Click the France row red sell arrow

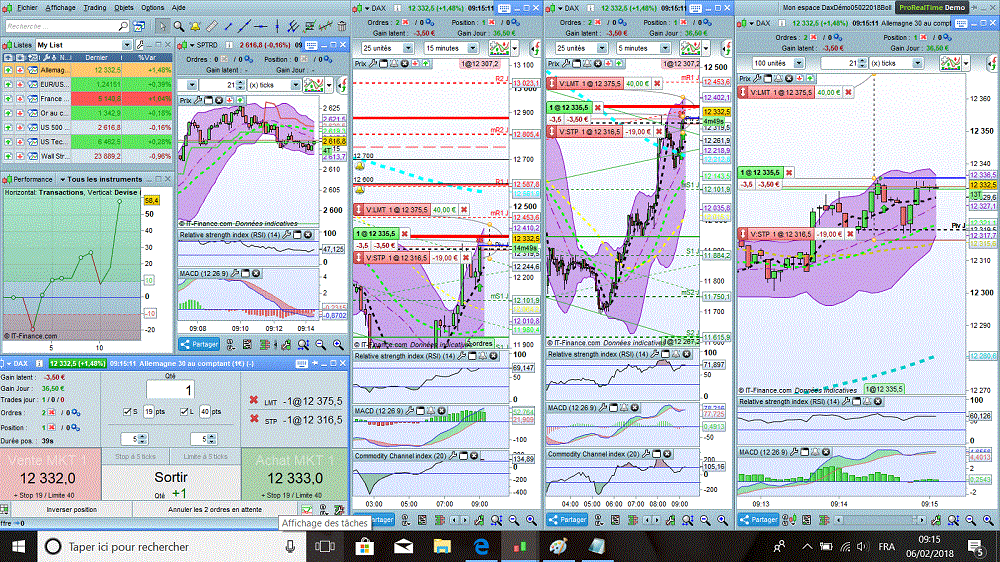click(x=20, y=99)
